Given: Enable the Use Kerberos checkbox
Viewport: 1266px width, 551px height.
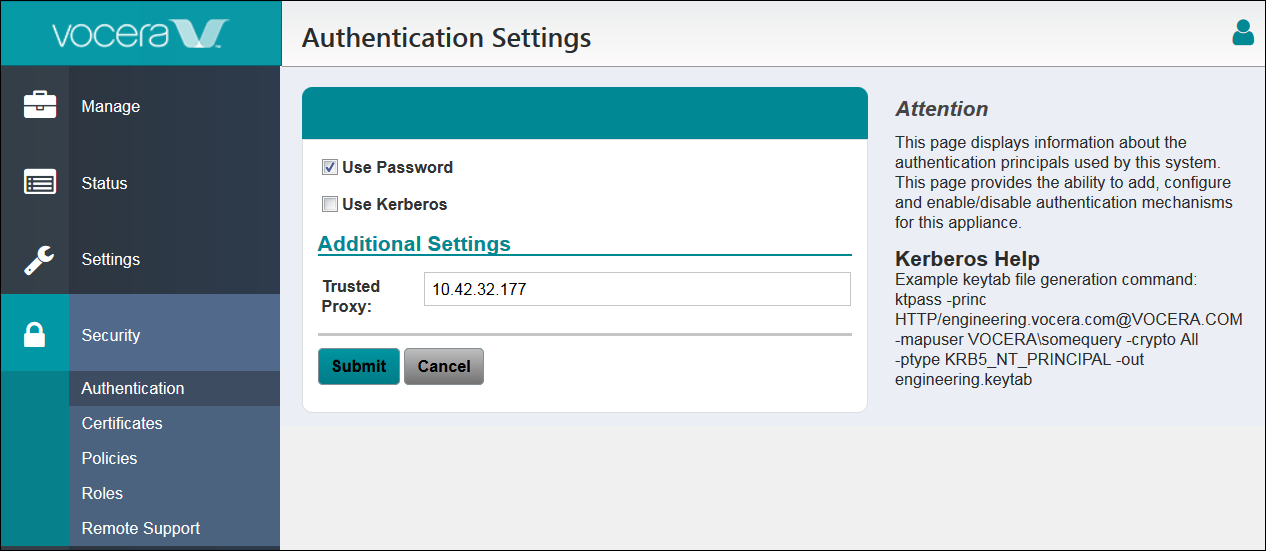Looking at the screenshot, I should pos(330,204).
